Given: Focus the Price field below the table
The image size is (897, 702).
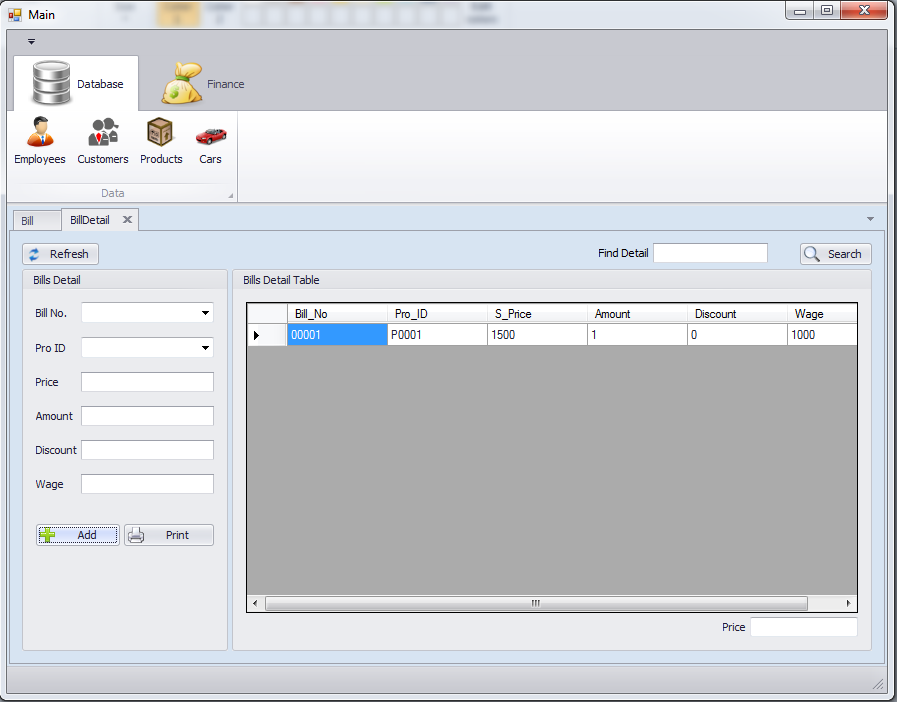Looking at the screenshot, I should [804, 627].
